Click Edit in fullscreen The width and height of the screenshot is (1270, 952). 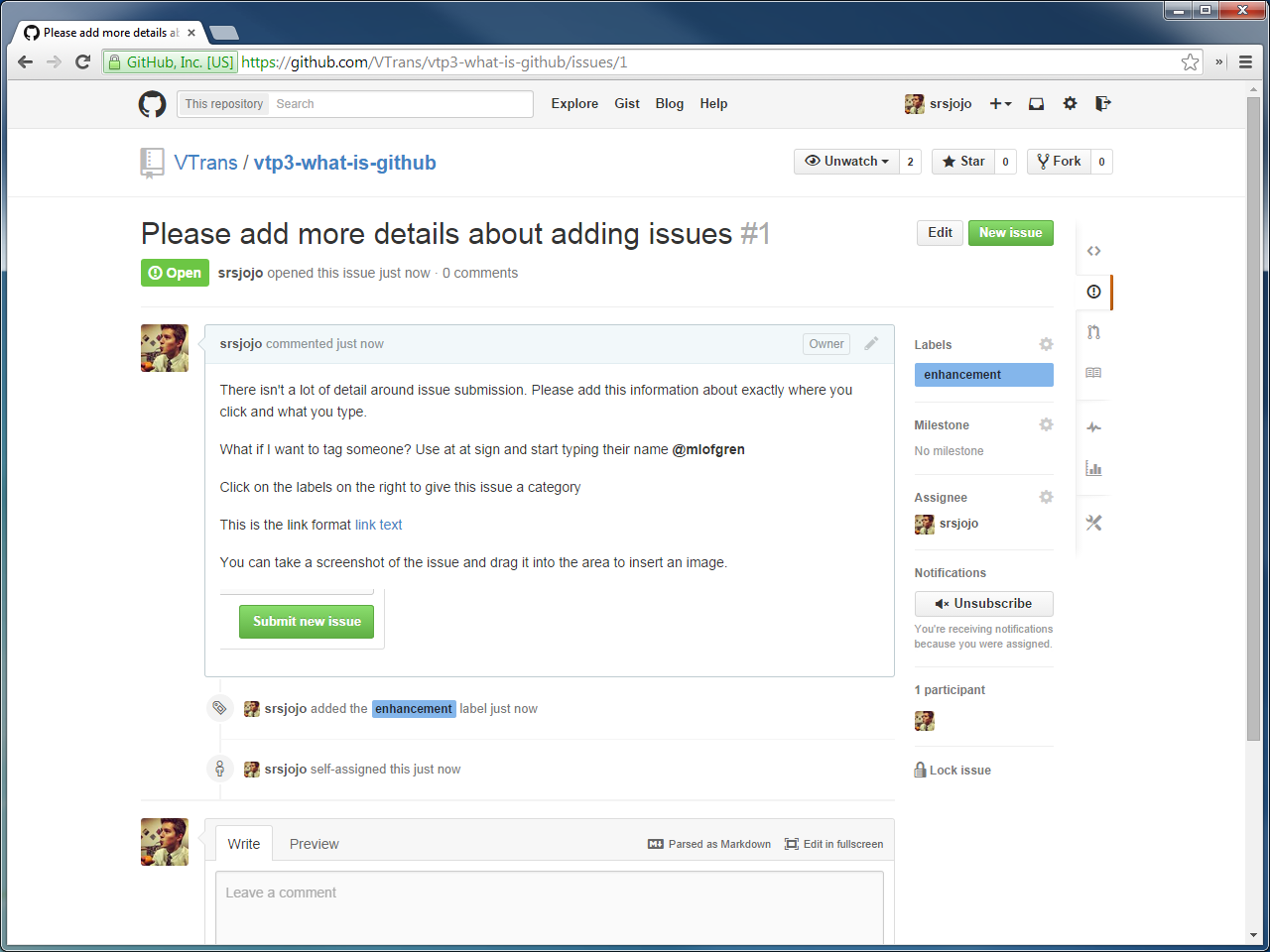click(x=833, y=844)
